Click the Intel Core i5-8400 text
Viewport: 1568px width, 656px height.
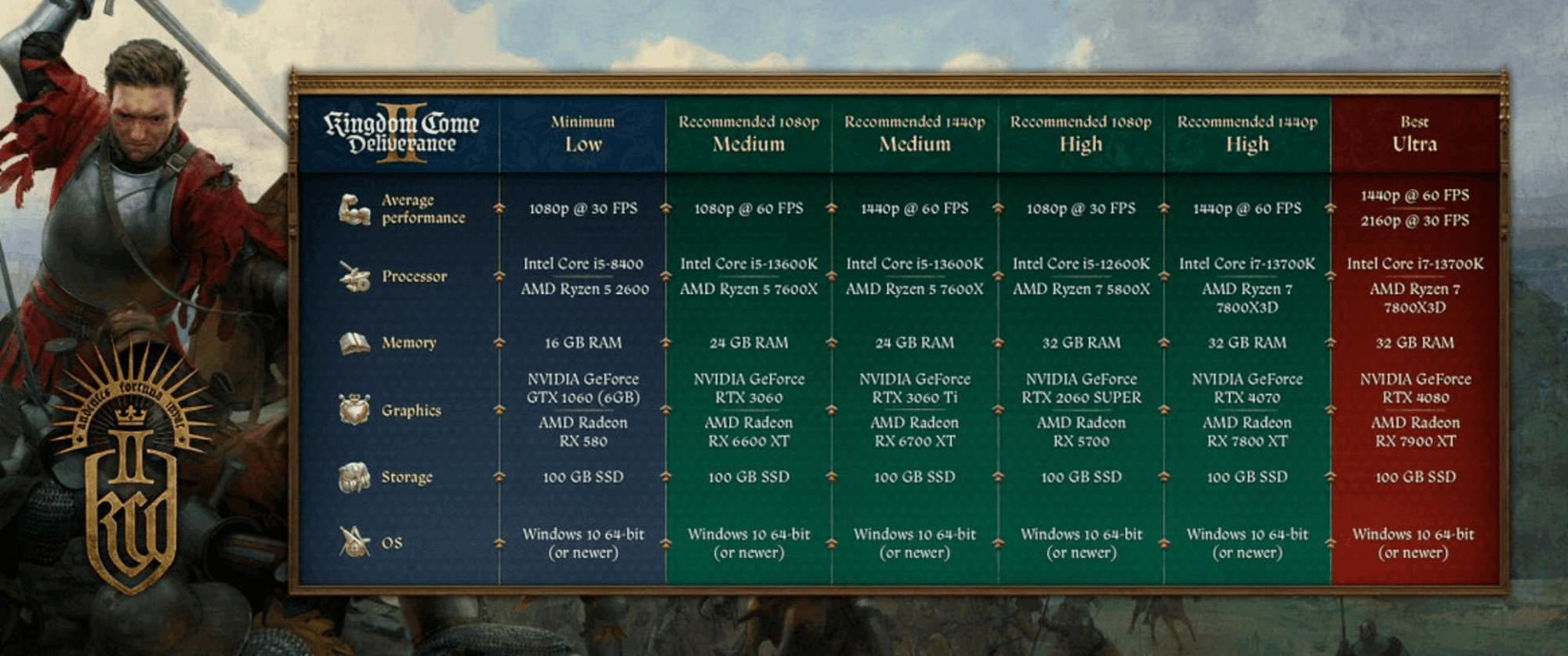[583, 263]
